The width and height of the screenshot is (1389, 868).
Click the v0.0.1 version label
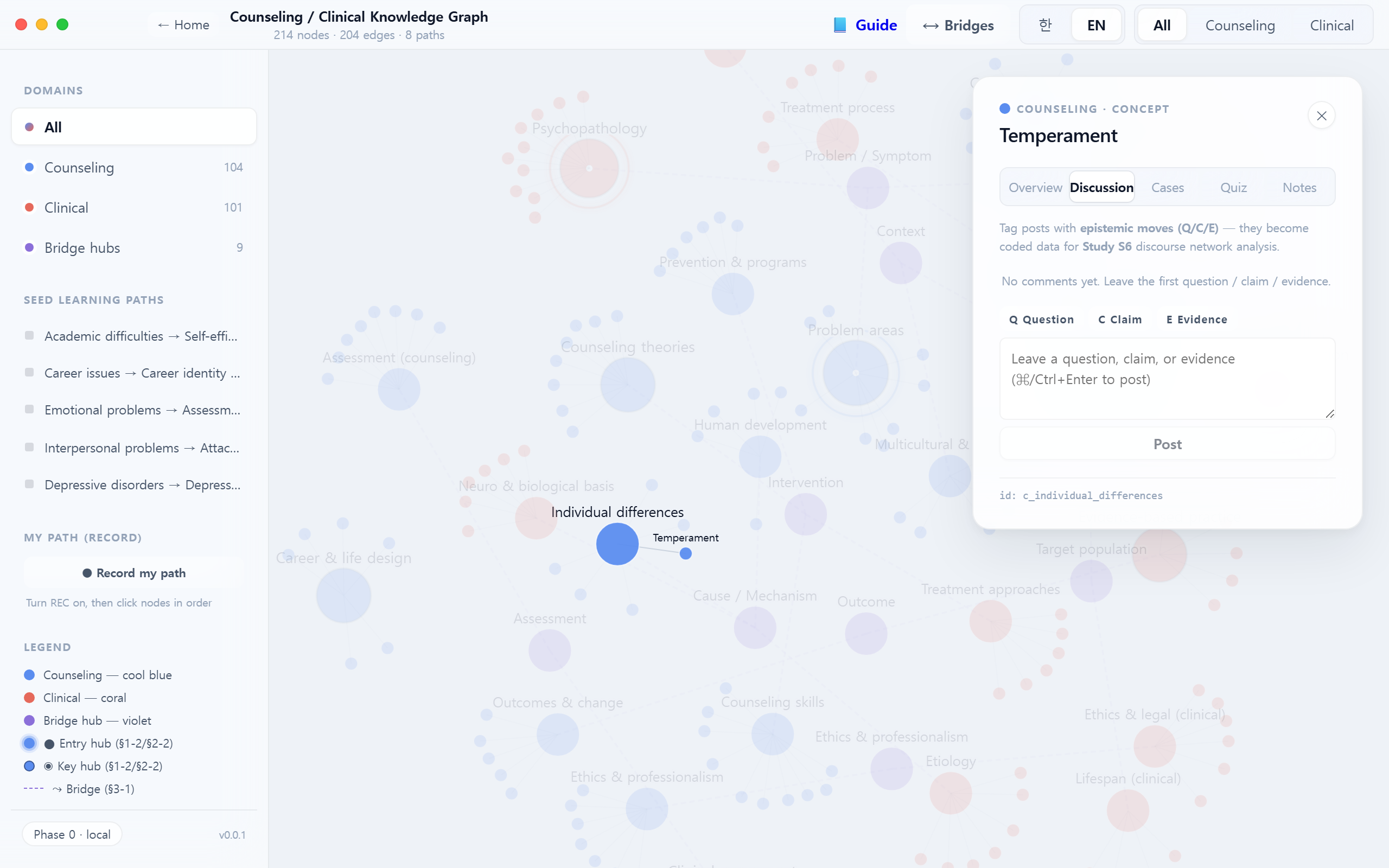pyautogui.click(x=232, y=835)
